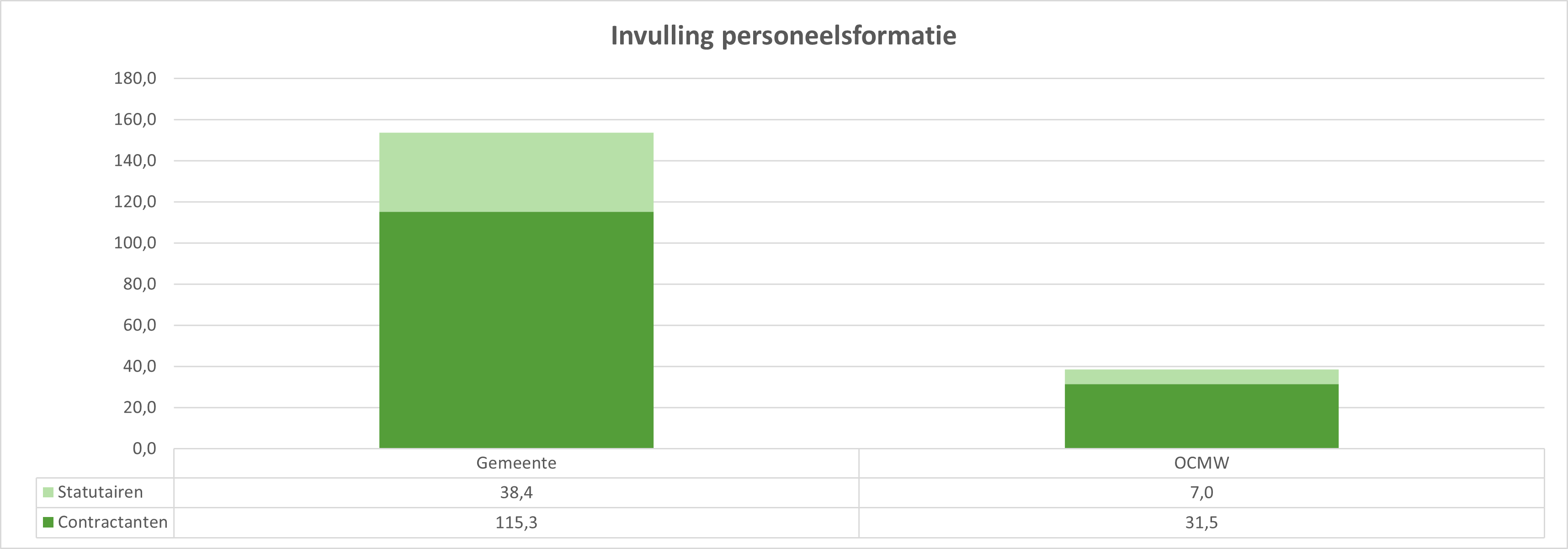The height and width of the screenshot is (549, 1568).
Task: Click the 100,0 y-axis label
Action: click(x=135, y=243)
